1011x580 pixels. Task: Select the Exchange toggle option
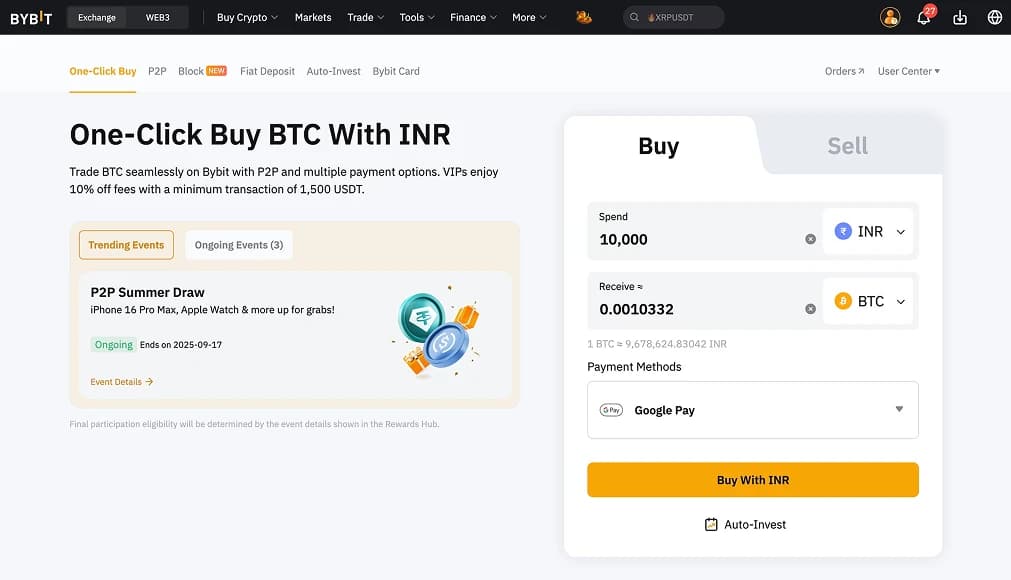[95, 17]
